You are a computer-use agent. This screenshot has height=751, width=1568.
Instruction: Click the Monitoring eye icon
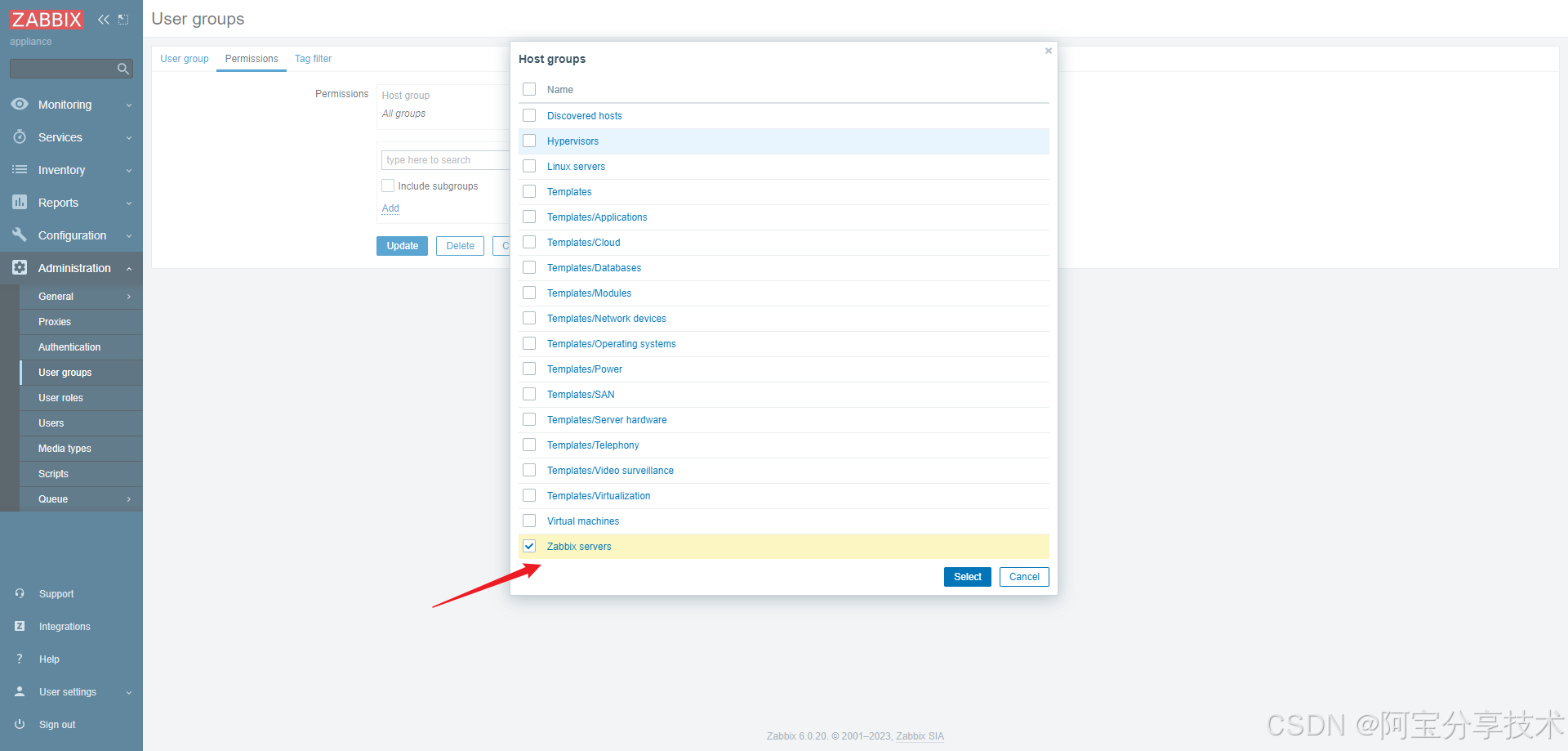tap(20, 104)
